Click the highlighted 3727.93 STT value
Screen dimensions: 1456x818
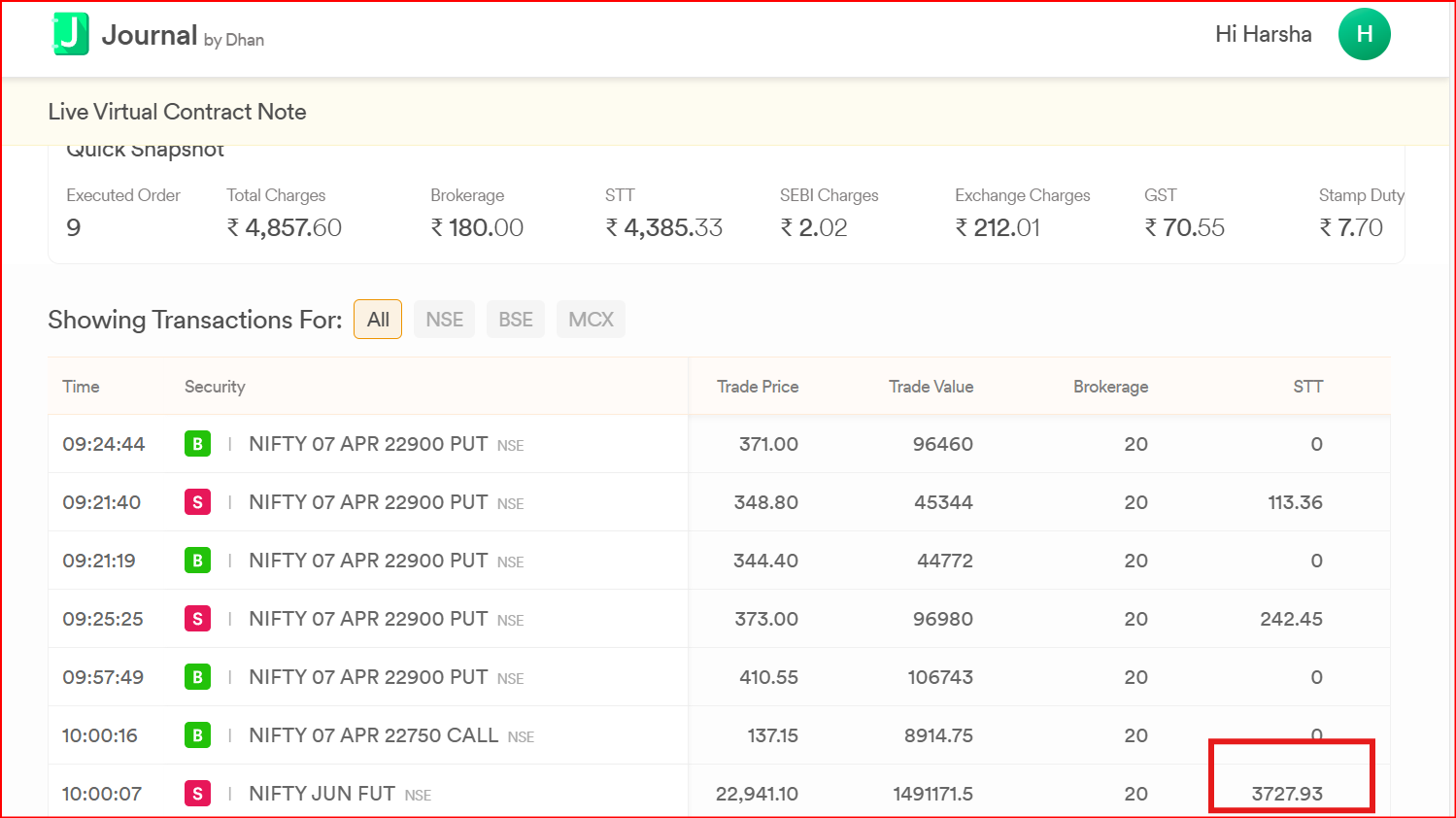click(1287, 794)
